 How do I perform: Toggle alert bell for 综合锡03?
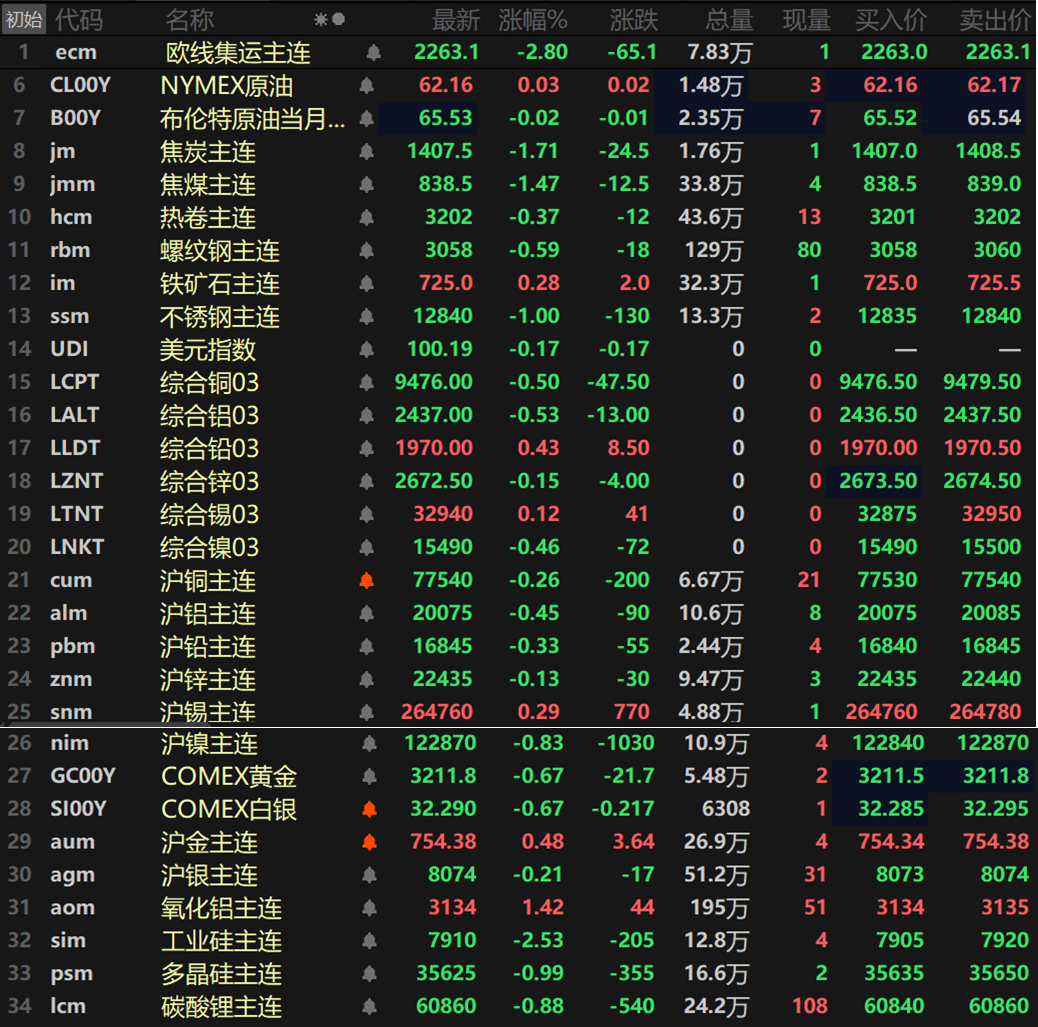click(366, 514)
